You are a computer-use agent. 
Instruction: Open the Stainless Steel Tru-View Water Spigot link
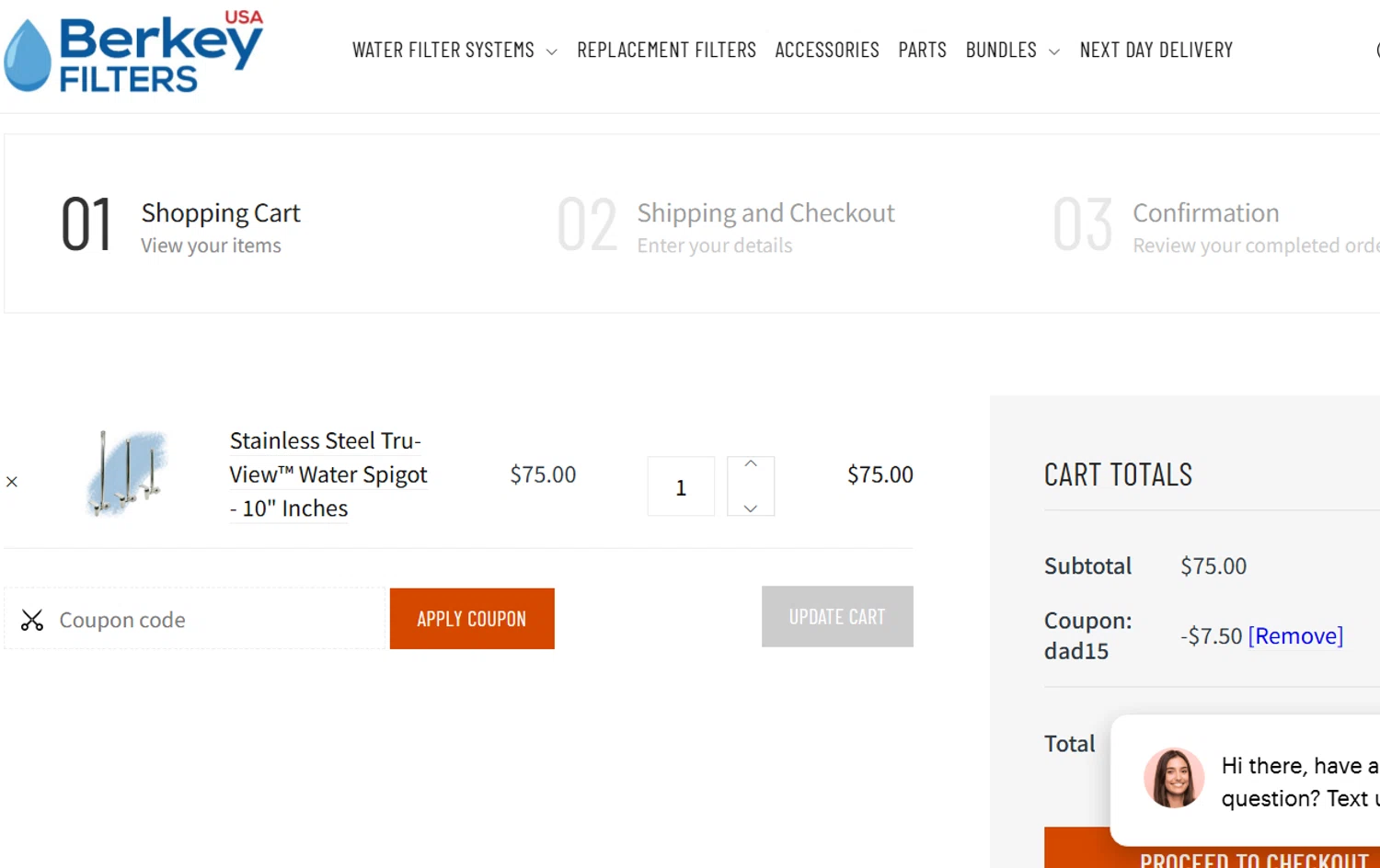pos(328,474)
